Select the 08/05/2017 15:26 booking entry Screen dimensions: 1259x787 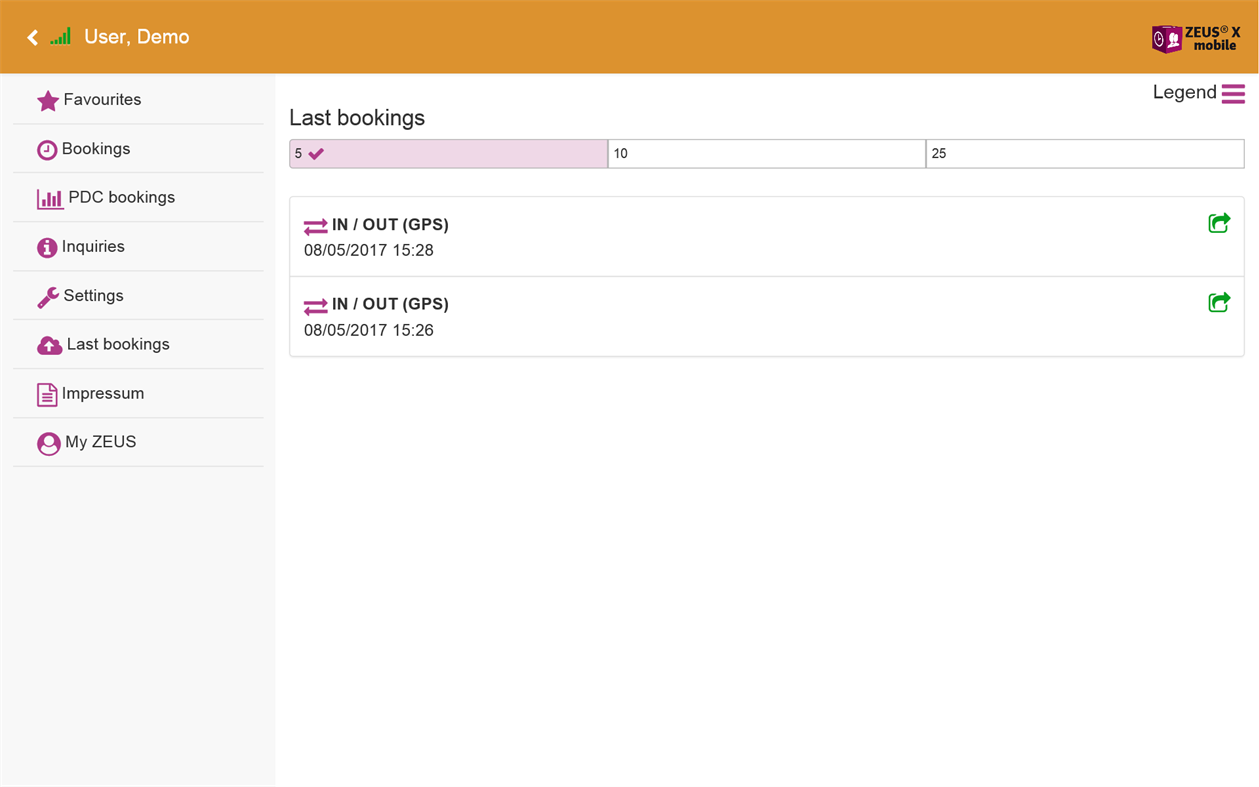700,317
